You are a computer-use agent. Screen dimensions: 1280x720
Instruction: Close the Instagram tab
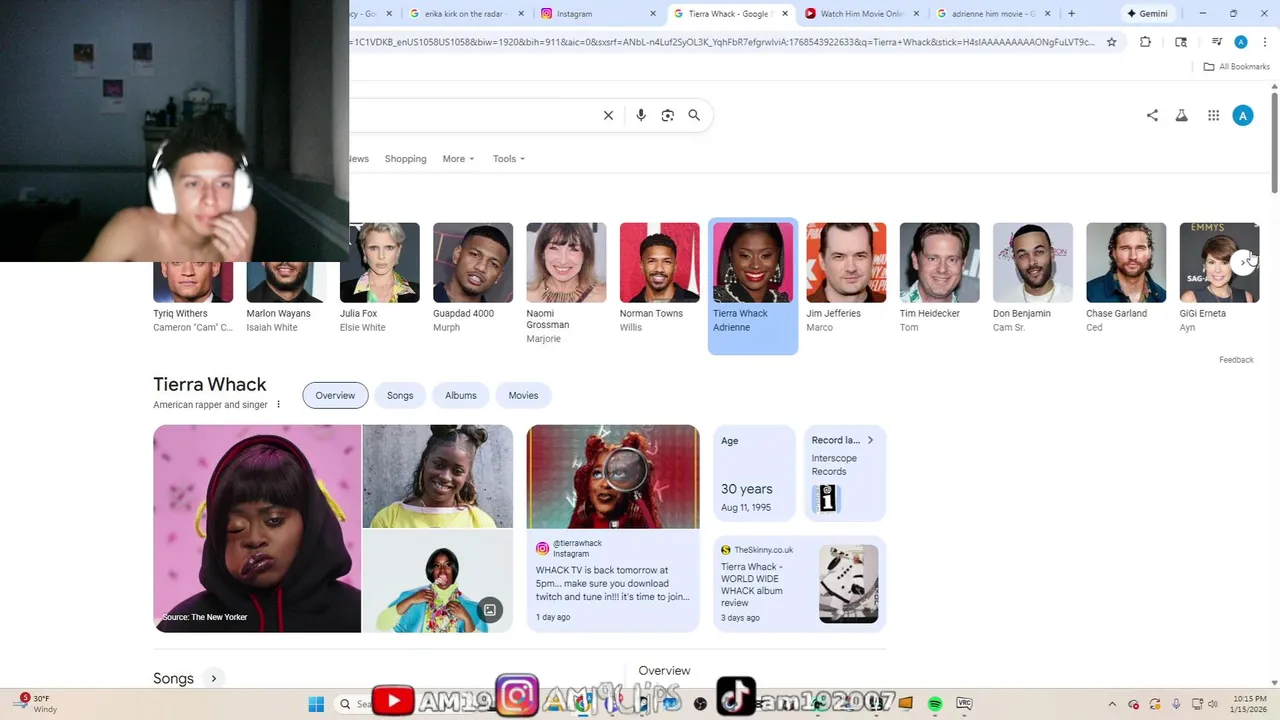(654, 14)
